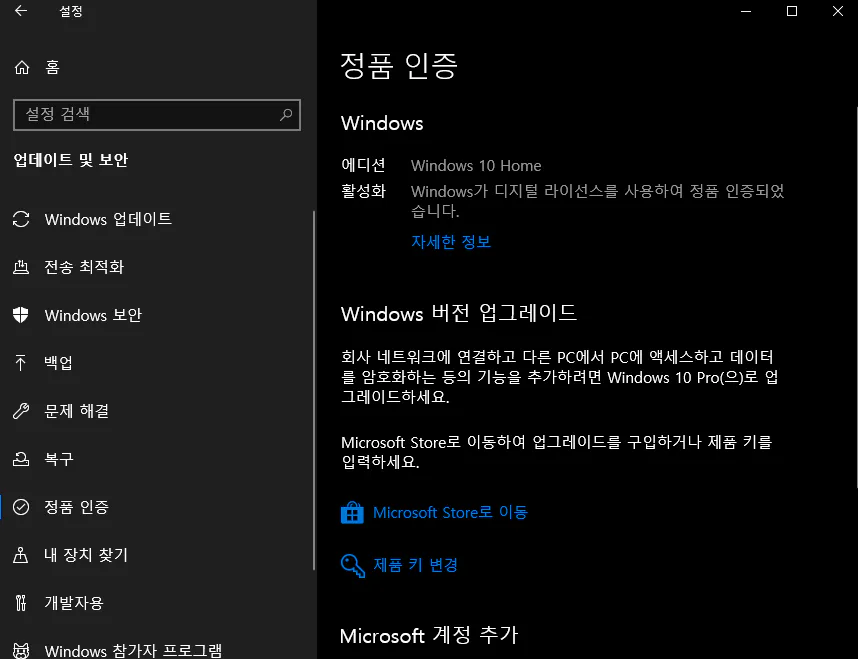The width and height of the screenshot is (858, 659).
Task: Click the 정품 인증 checkmark circle icon
Action: coord(21,507)
